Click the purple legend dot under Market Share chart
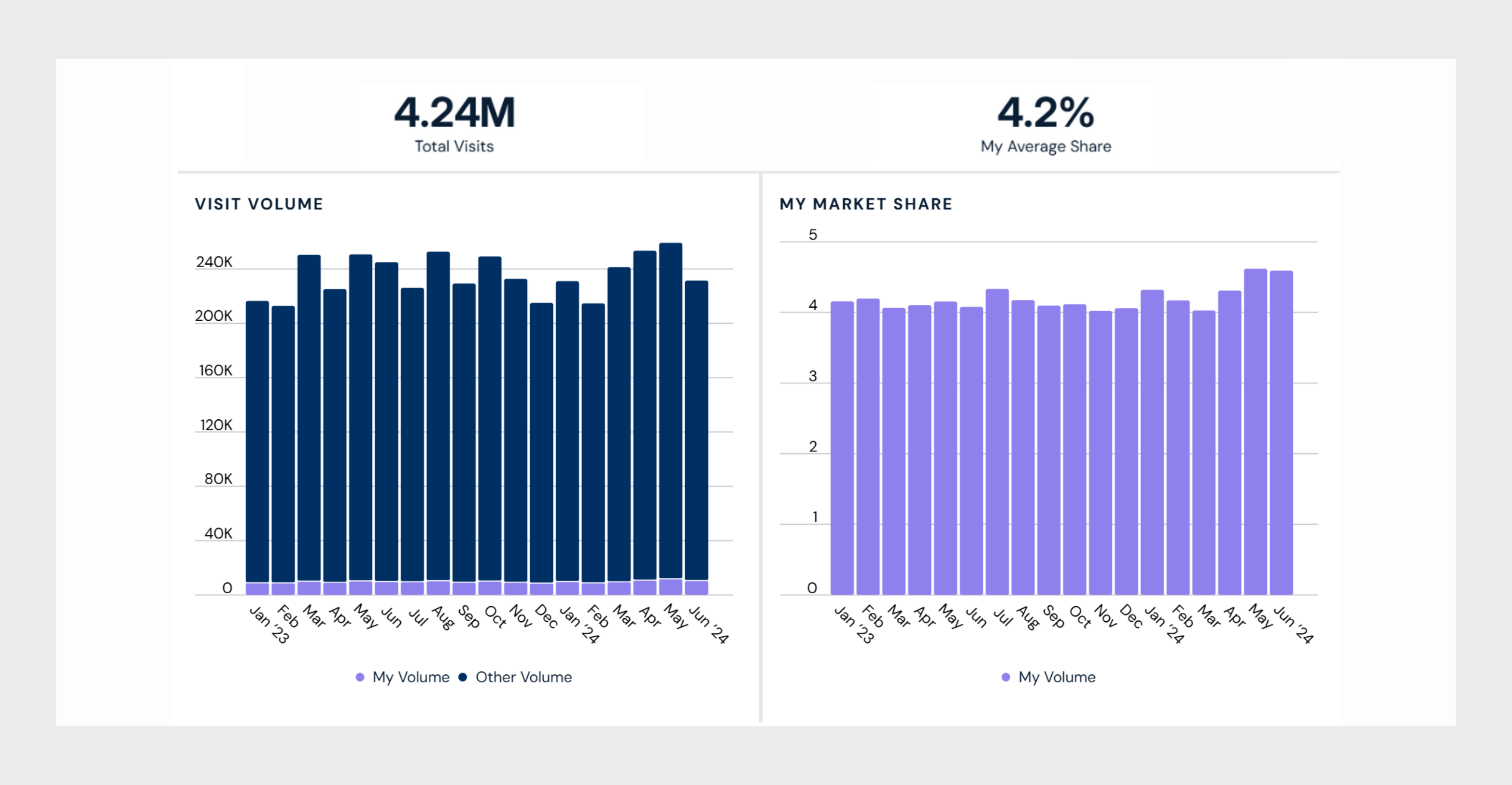The height and width of the screenshot is (785, 1512). (x=1005, y=677)
